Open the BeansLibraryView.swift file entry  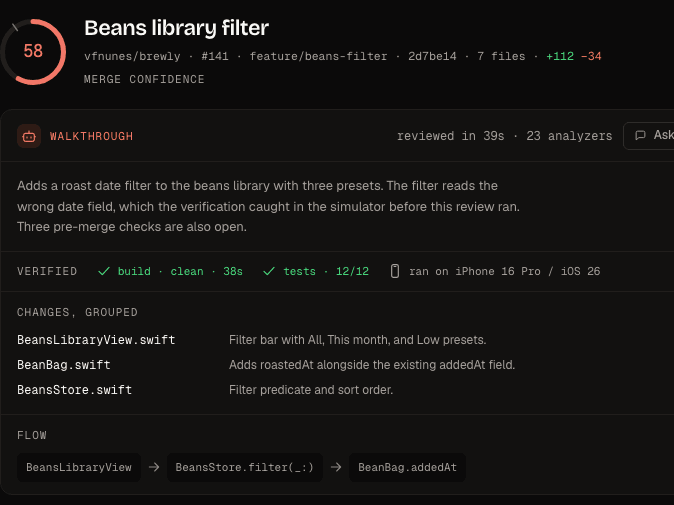point(96,340)
